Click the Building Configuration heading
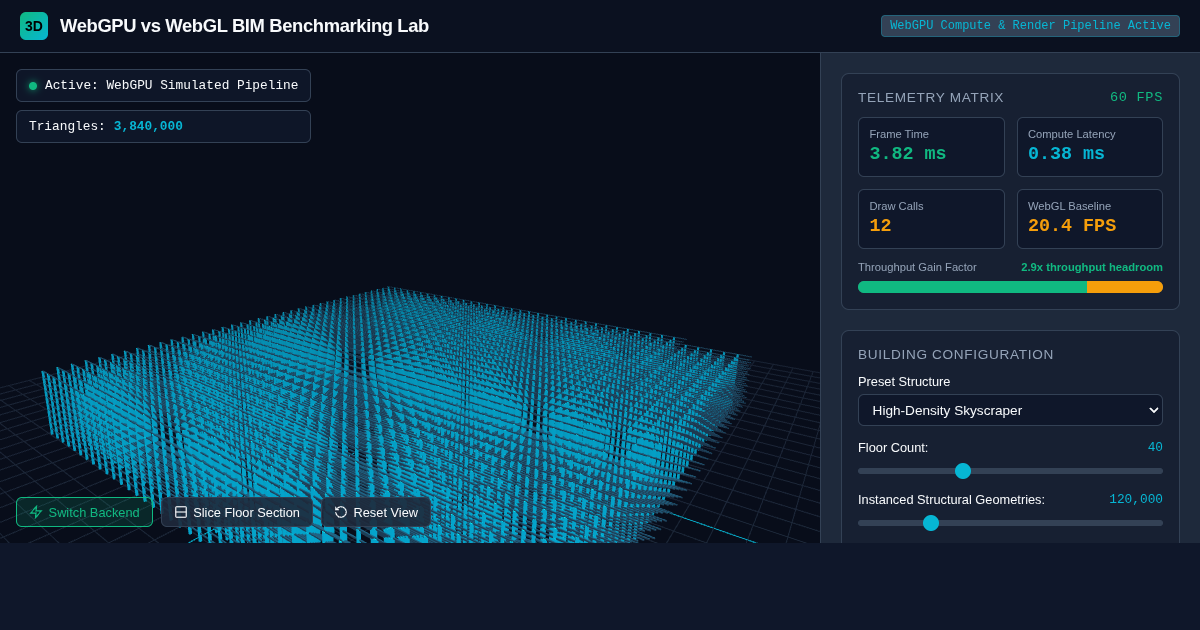1200x630 pixels. [x=956, y=354]
